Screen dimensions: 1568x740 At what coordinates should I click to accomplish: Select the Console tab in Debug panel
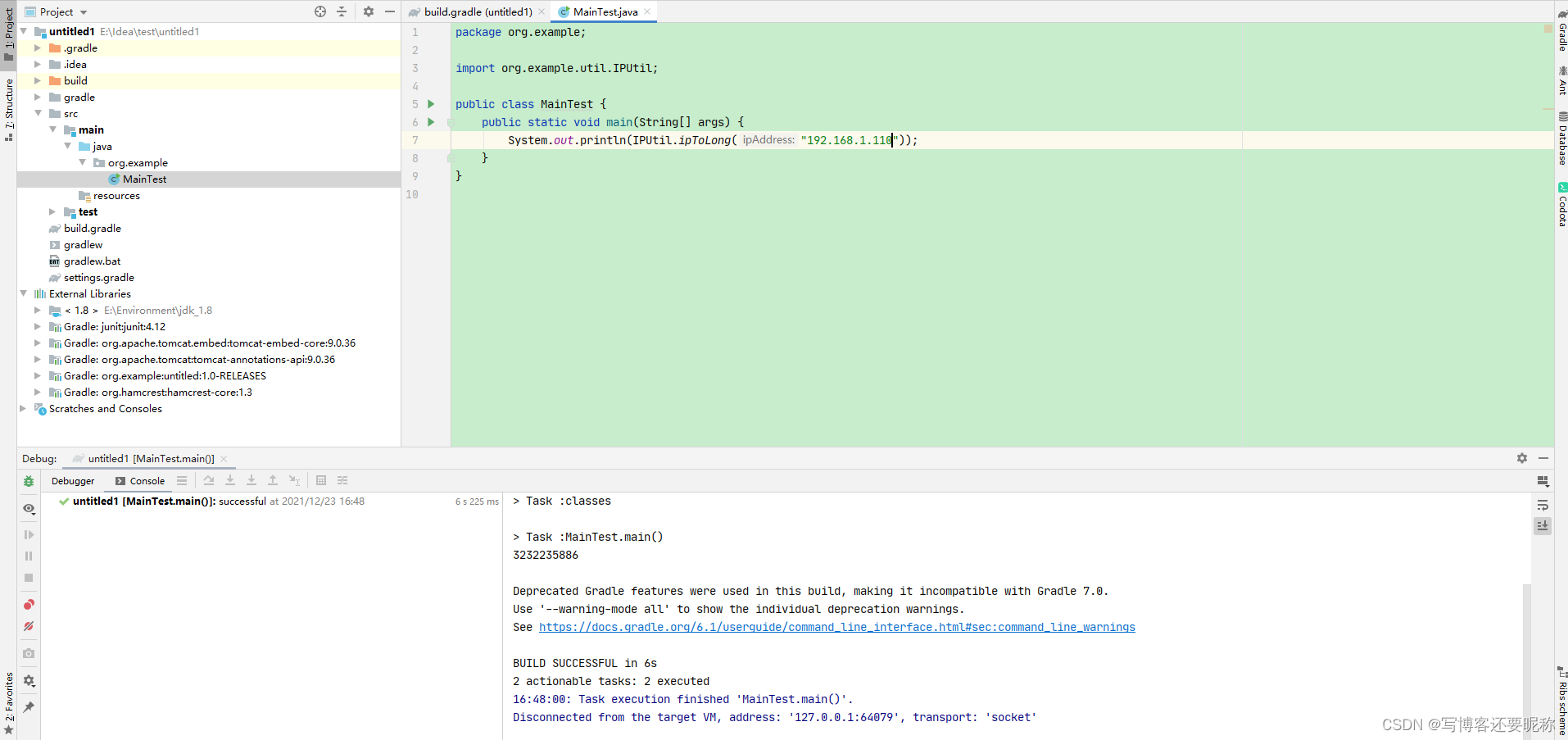(140, 481)
